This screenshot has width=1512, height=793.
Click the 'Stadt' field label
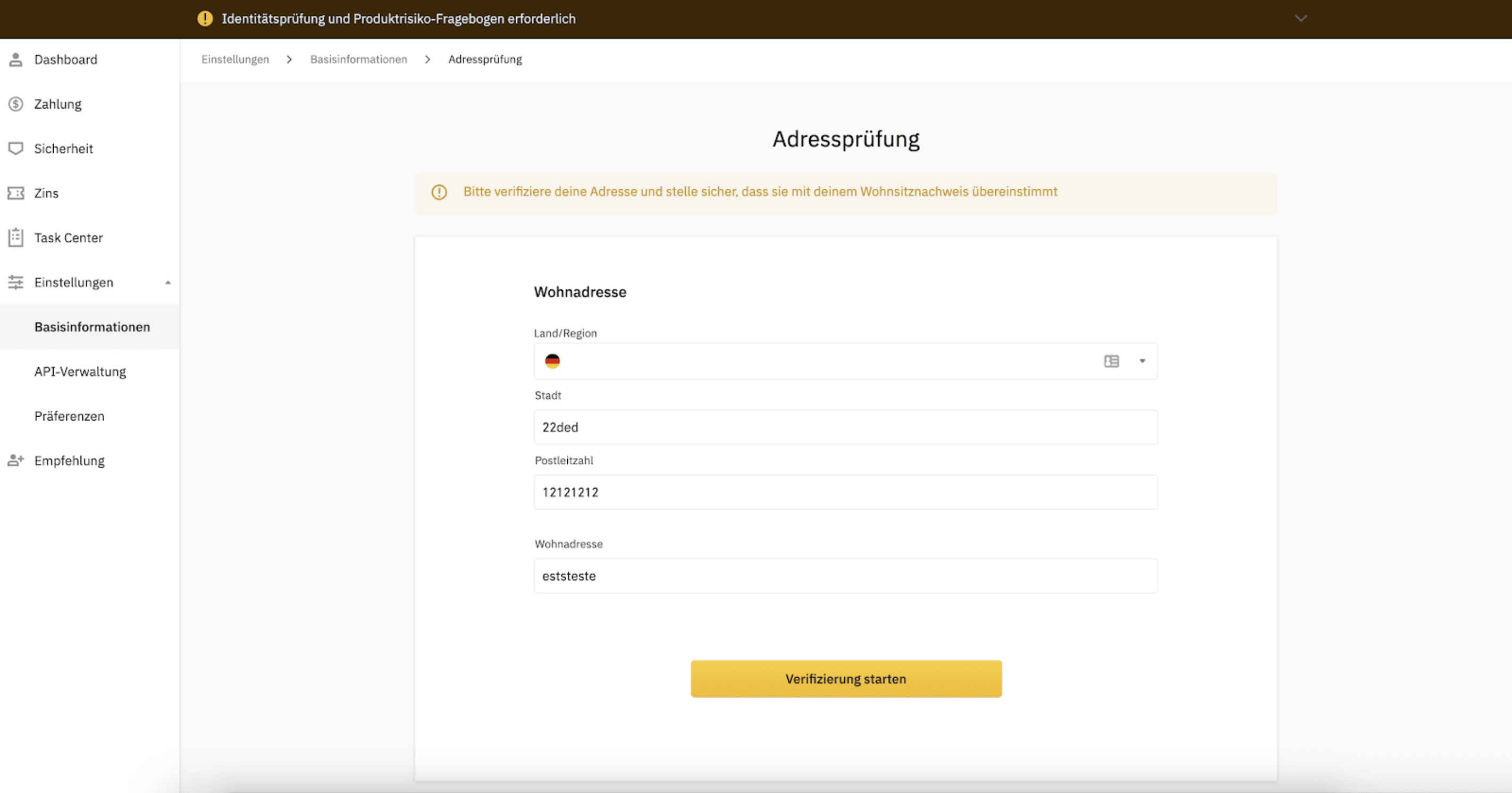pos(548,395)
